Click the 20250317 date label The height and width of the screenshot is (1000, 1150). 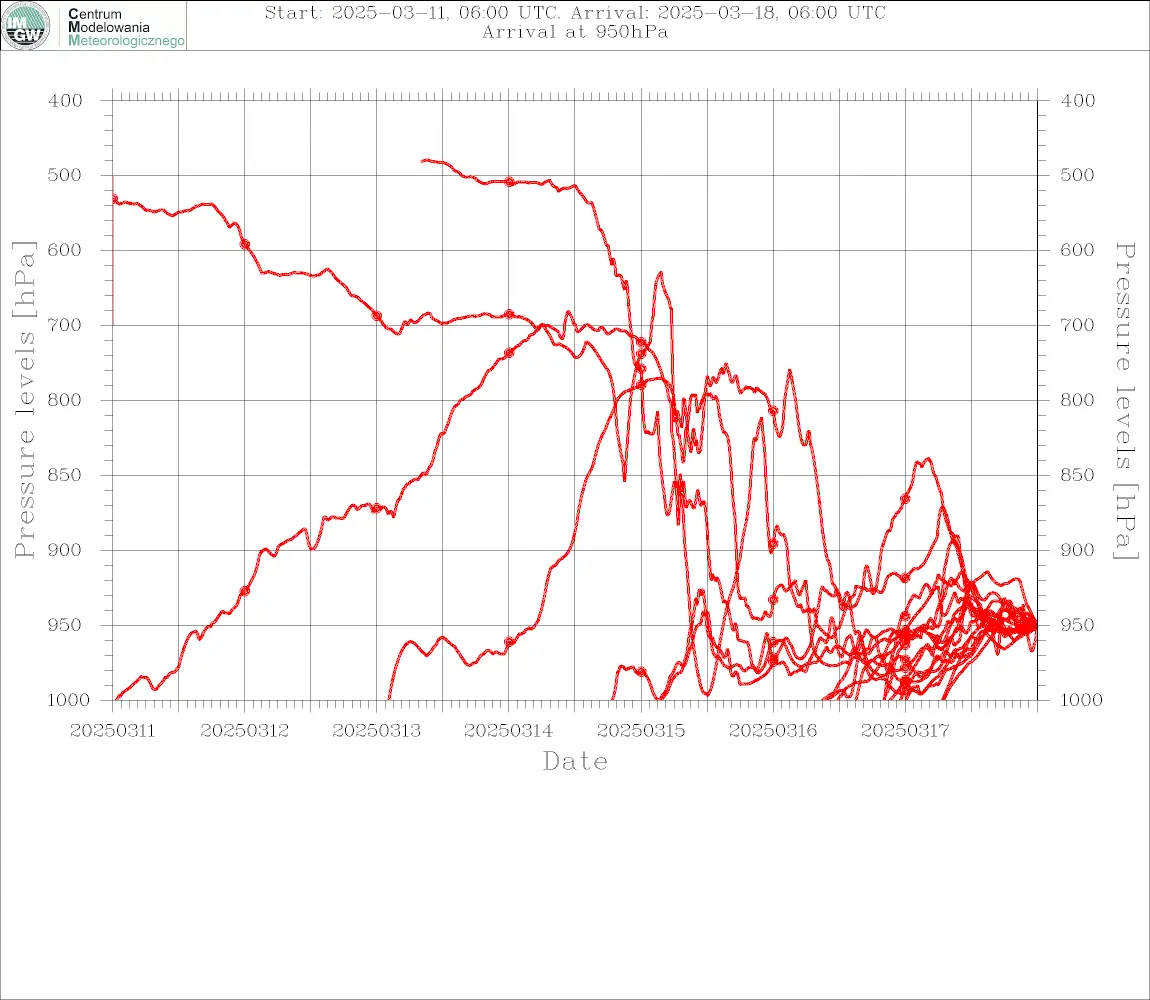pyautogui.click(x=905, y=731)
